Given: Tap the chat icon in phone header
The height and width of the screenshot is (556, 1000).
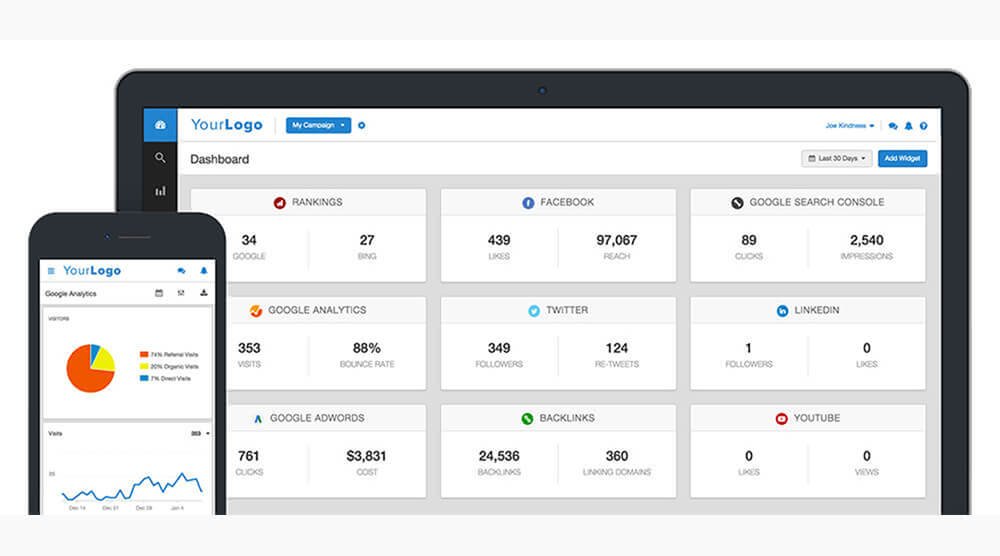Looking at the screenshot, I should coord(182,271).
